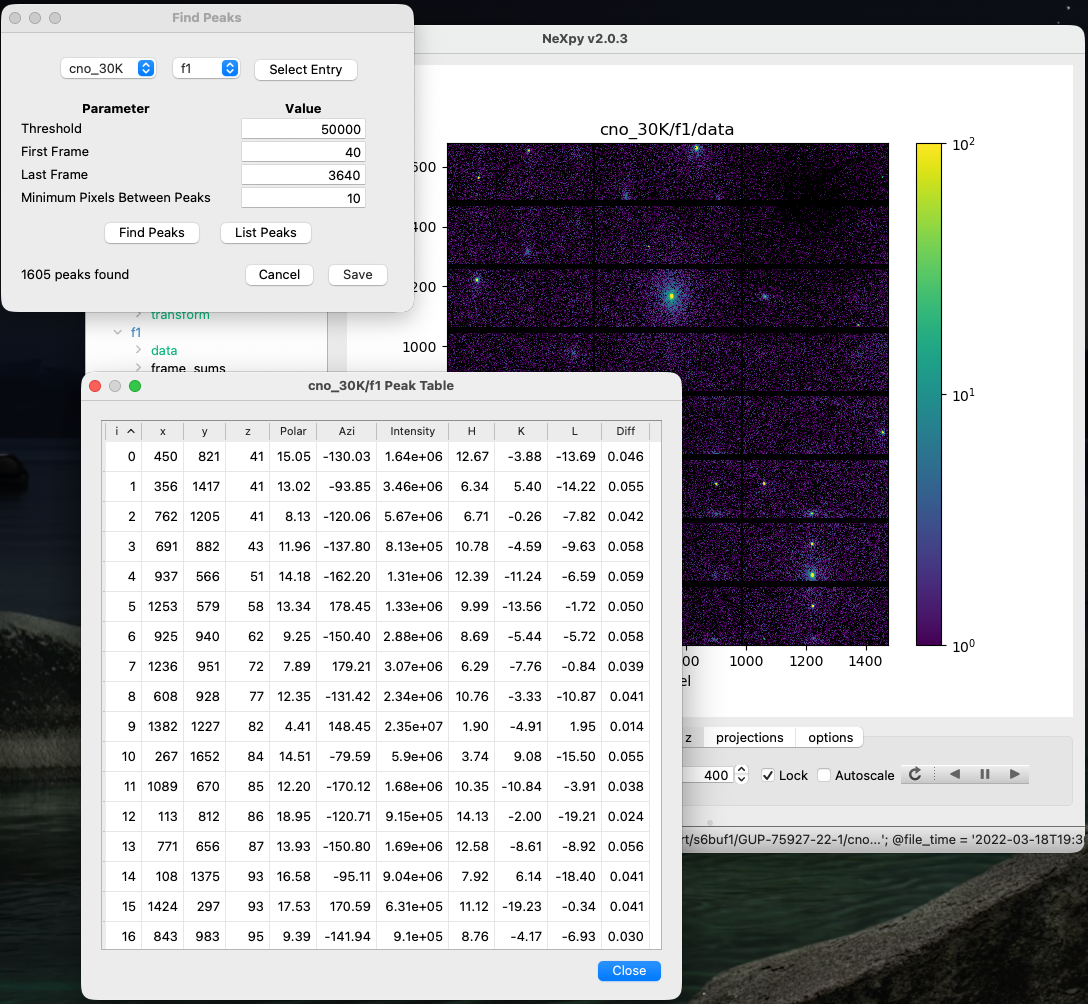The height and width of the screenshot is (1004, 1088).
Task: Sort peak table by Polar column
Action: pos(293,431)
